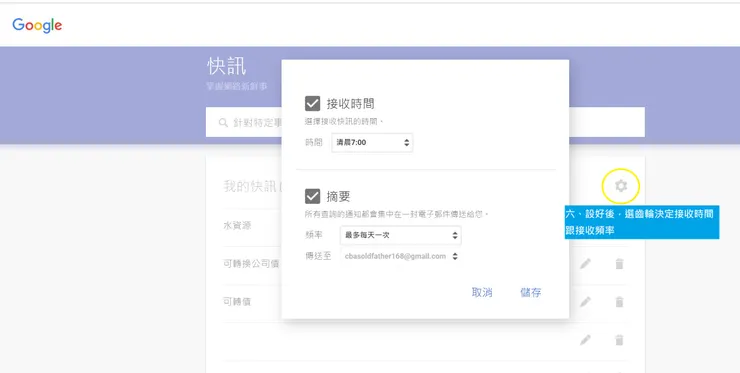Screen dimensions: 740x373
Task: Delete the 可轉債 alert with trash icon
Action: point(619,302)
